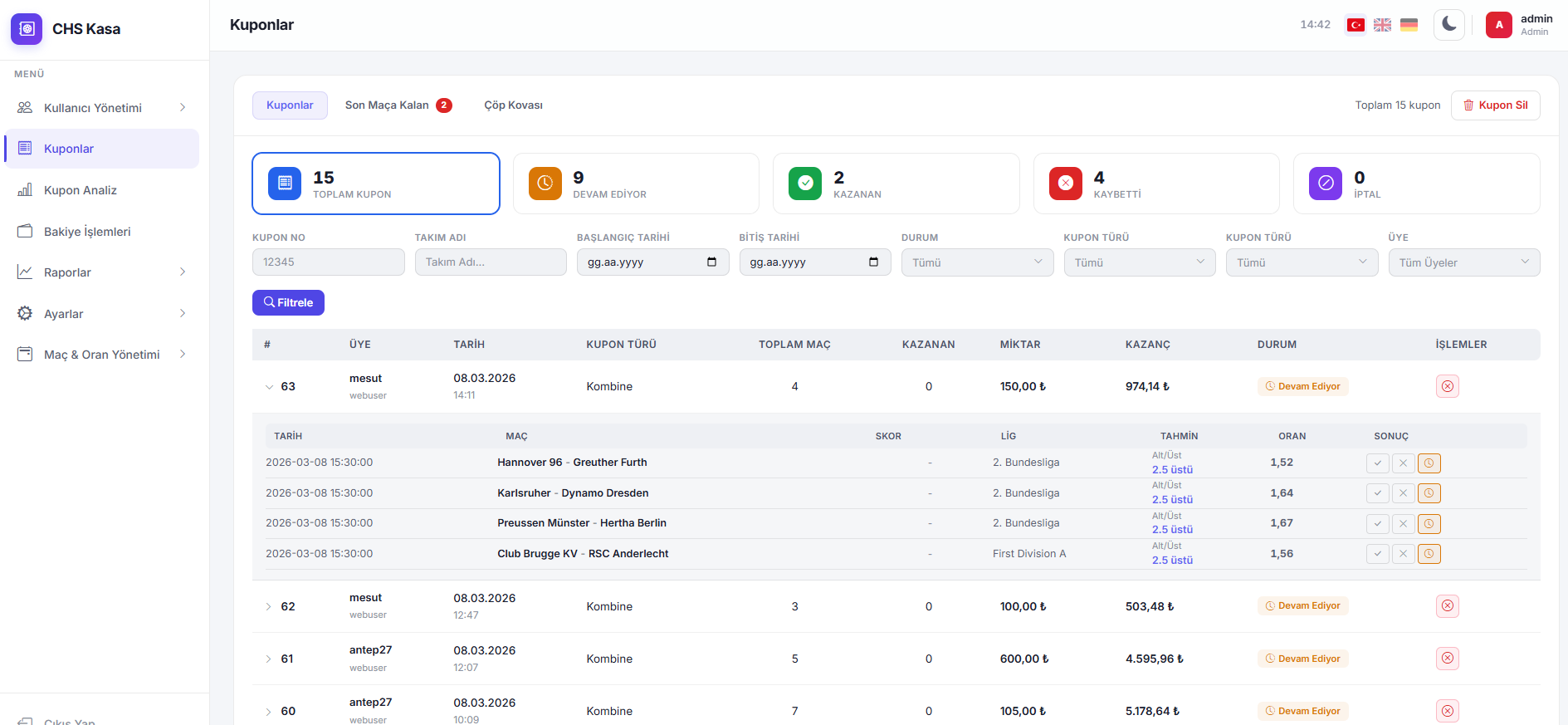
Task: Filter by 4 Kaybetti card
Action: click(1156, 184)
